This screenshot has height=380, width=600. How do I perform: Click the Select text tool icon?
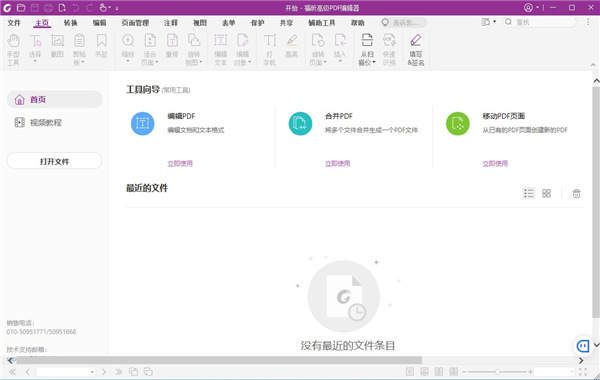pos(35,41)
